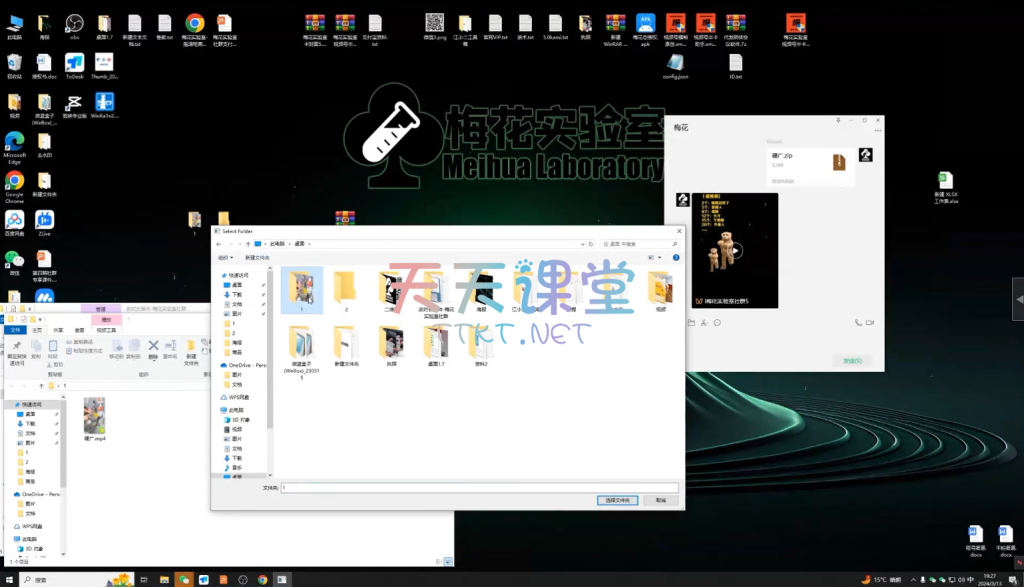Image resolution: width=1024 pixels, height=587 pixels.
Task: Click the video call icon in WeChat chat
Action: [870, 322]
